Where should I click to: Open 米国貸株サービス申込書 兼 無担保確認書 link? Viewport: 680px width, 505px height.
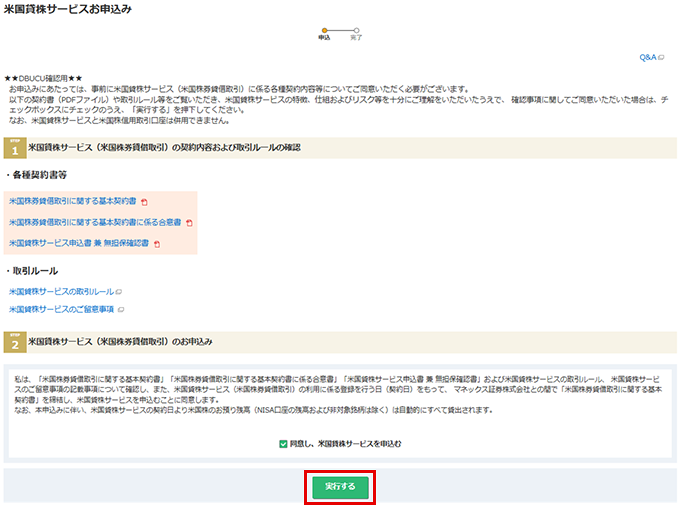(x=78, y=243)
